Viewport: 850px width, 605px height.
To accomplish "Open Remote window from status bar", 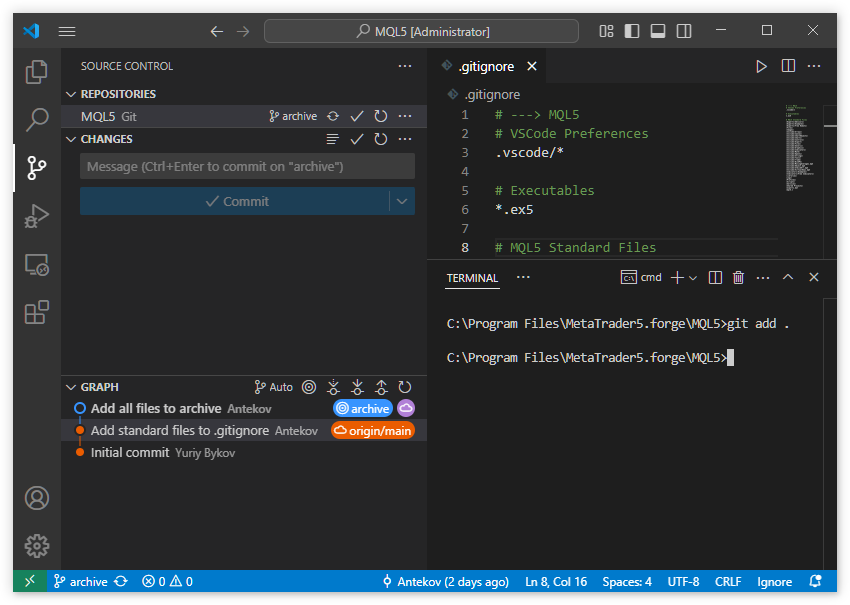I will pos(30,581).
